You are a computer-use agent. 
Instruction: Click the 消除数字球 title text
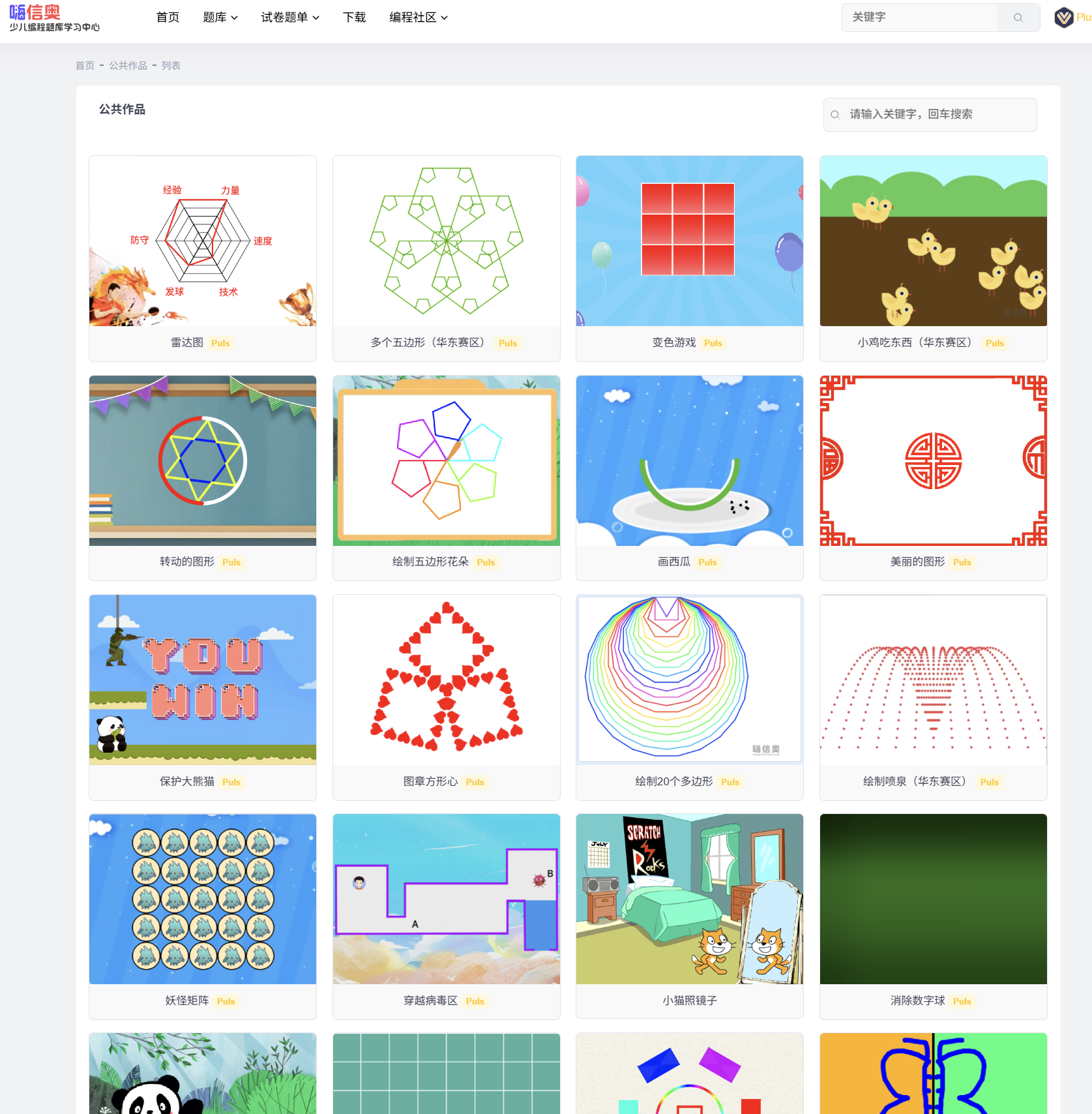[918, 1001]
